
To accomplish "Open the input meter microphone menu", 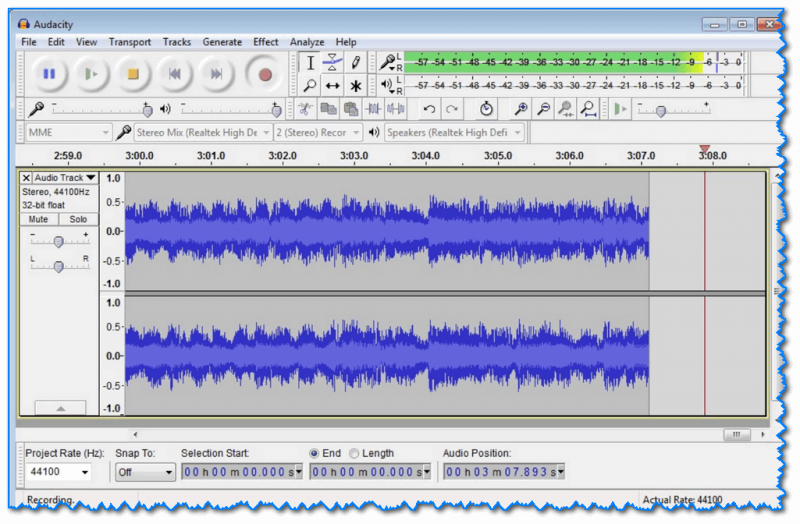I will pos(388,63).
